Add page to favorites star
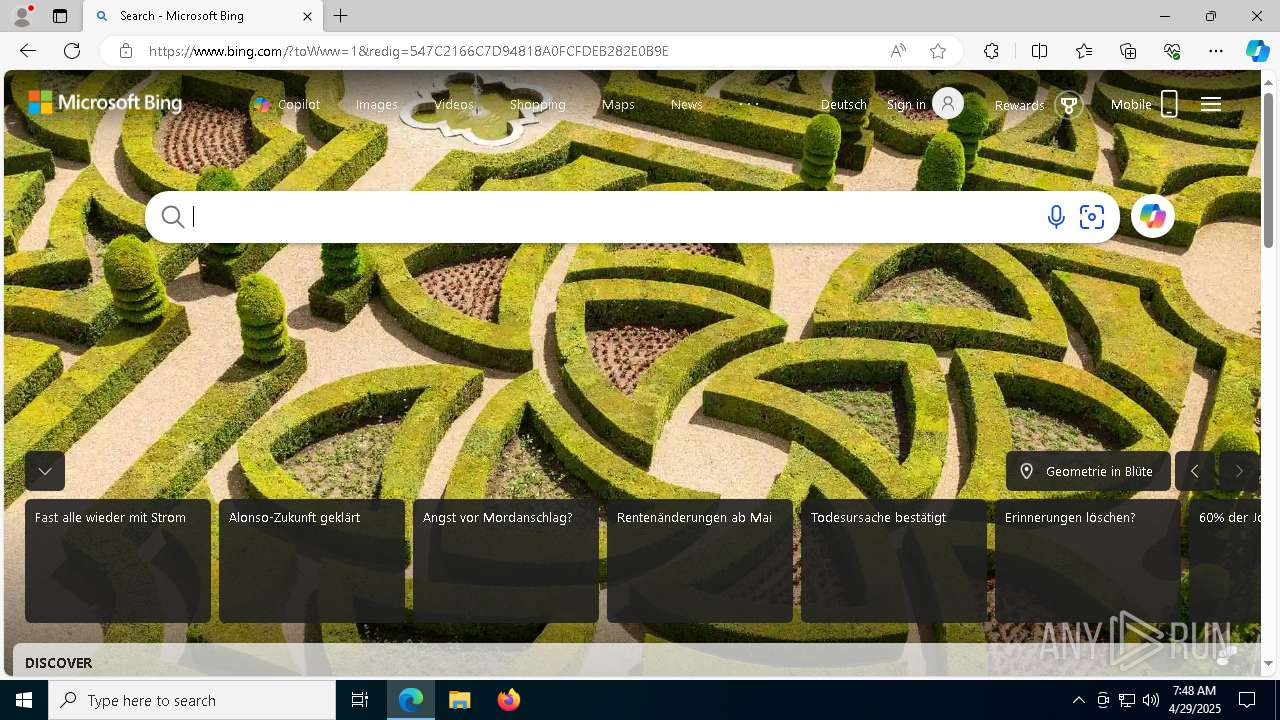The width and height of the screenshot is (1280, 720). point(938,51)
